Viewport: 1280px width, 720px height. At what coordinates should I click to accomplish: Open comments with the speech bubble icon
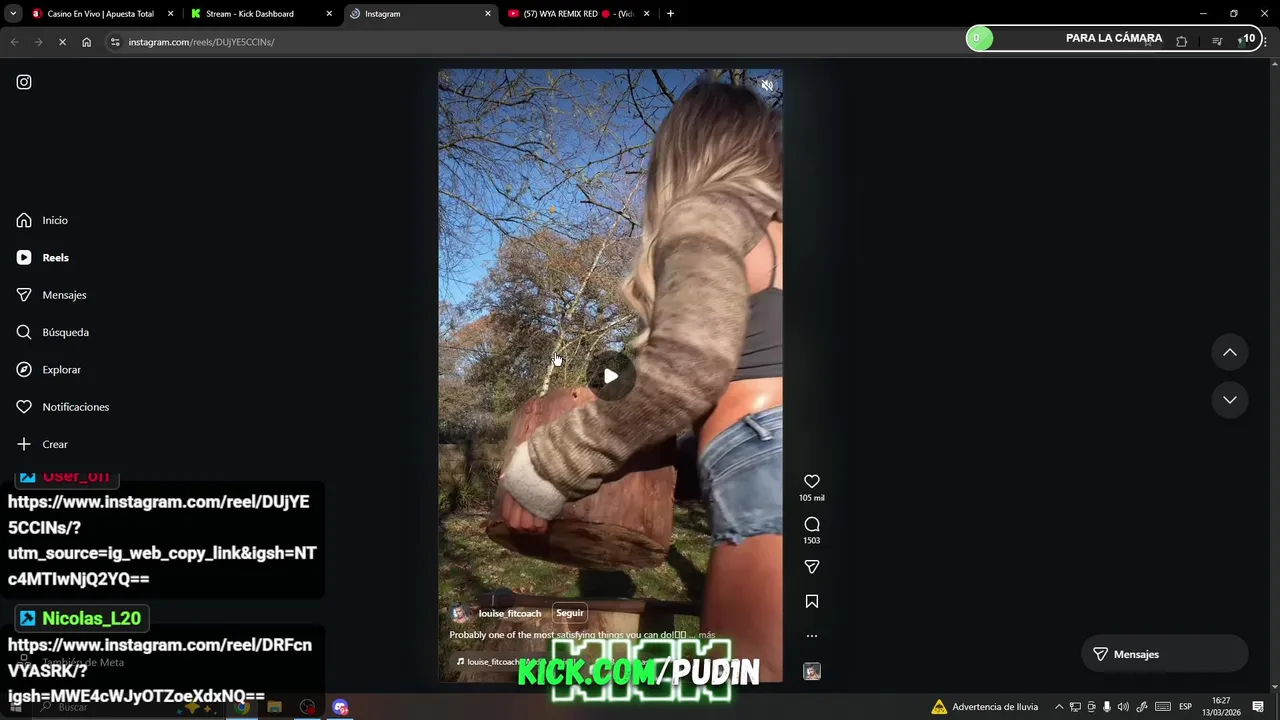[812, 524]
